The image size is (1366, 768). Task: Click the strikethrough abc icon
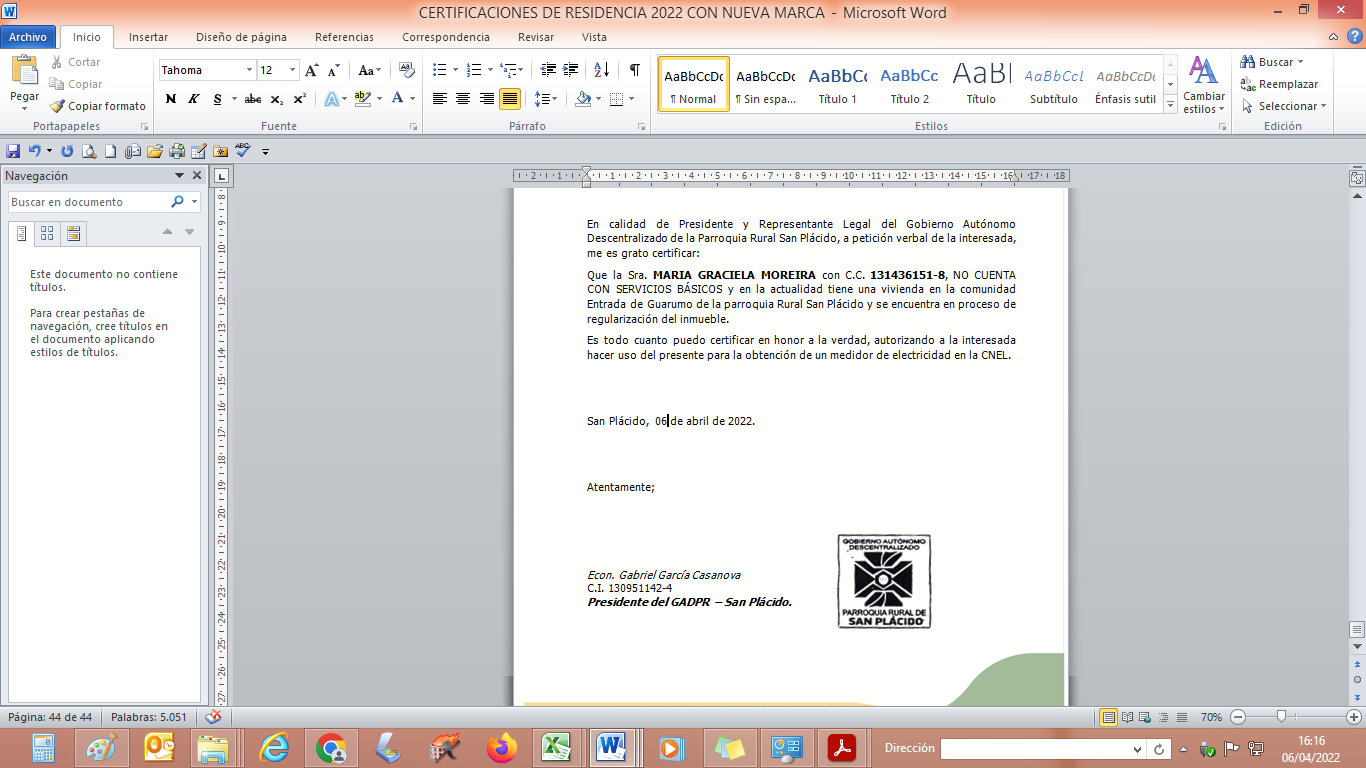tap(253, 99)
